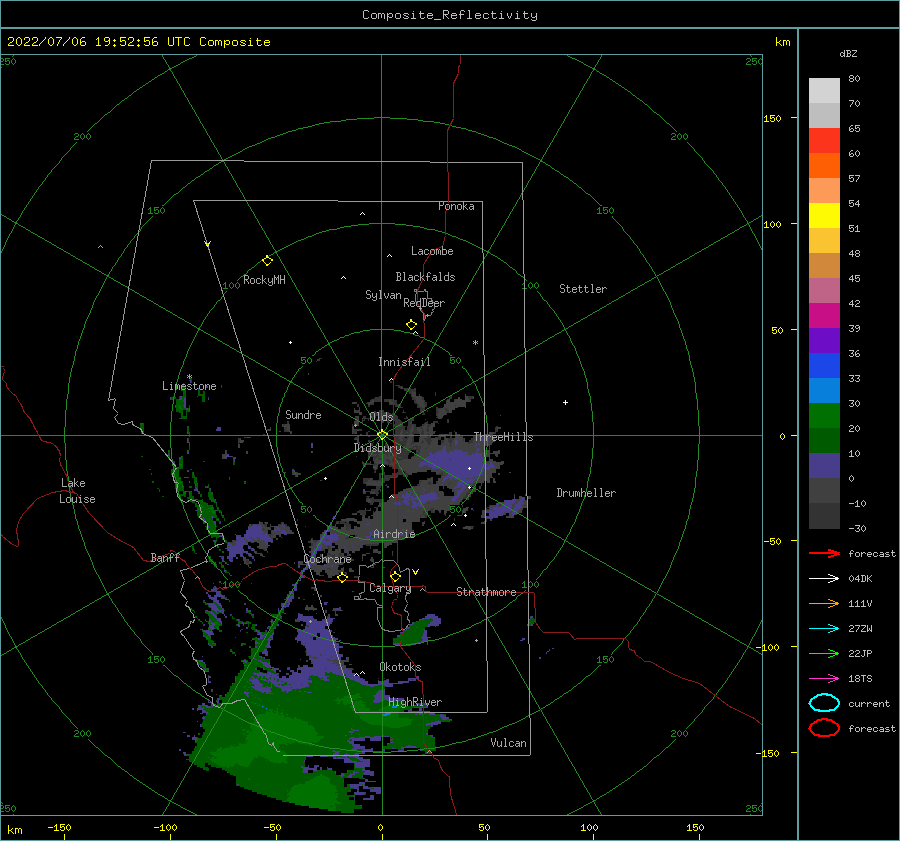This screenshot has width=900, height=841.
Task: Select the 42–45 dBZ pink swatch
Action: click(x=824, y=290)
